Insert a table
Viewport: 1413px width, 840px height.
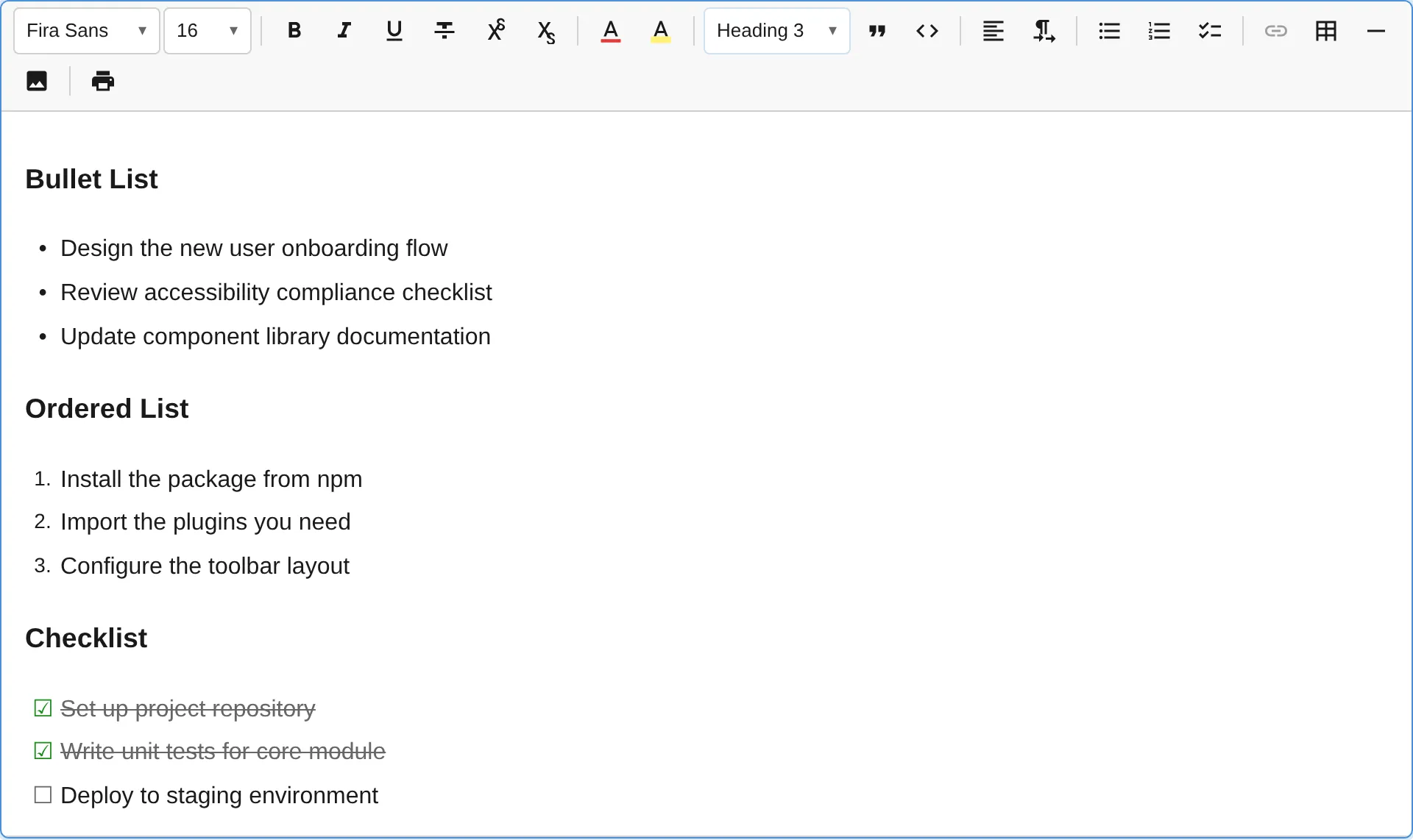click(x=1325, y=30)
